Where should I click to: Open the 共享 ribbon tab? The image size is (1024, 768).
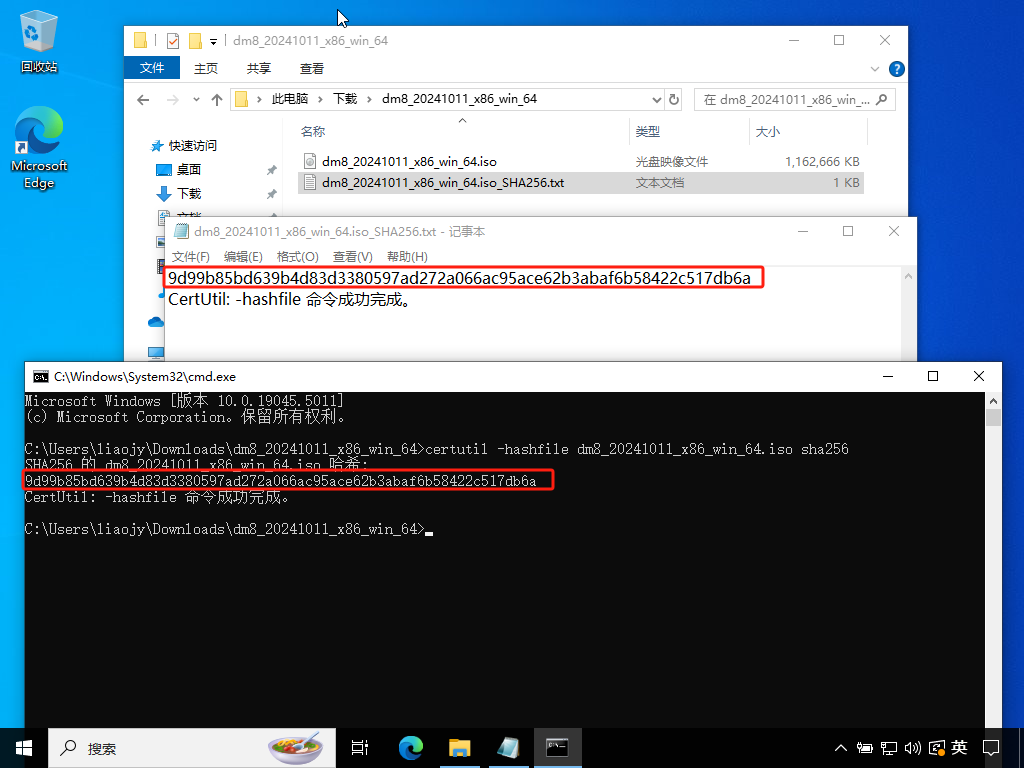(x=259, y=69)
